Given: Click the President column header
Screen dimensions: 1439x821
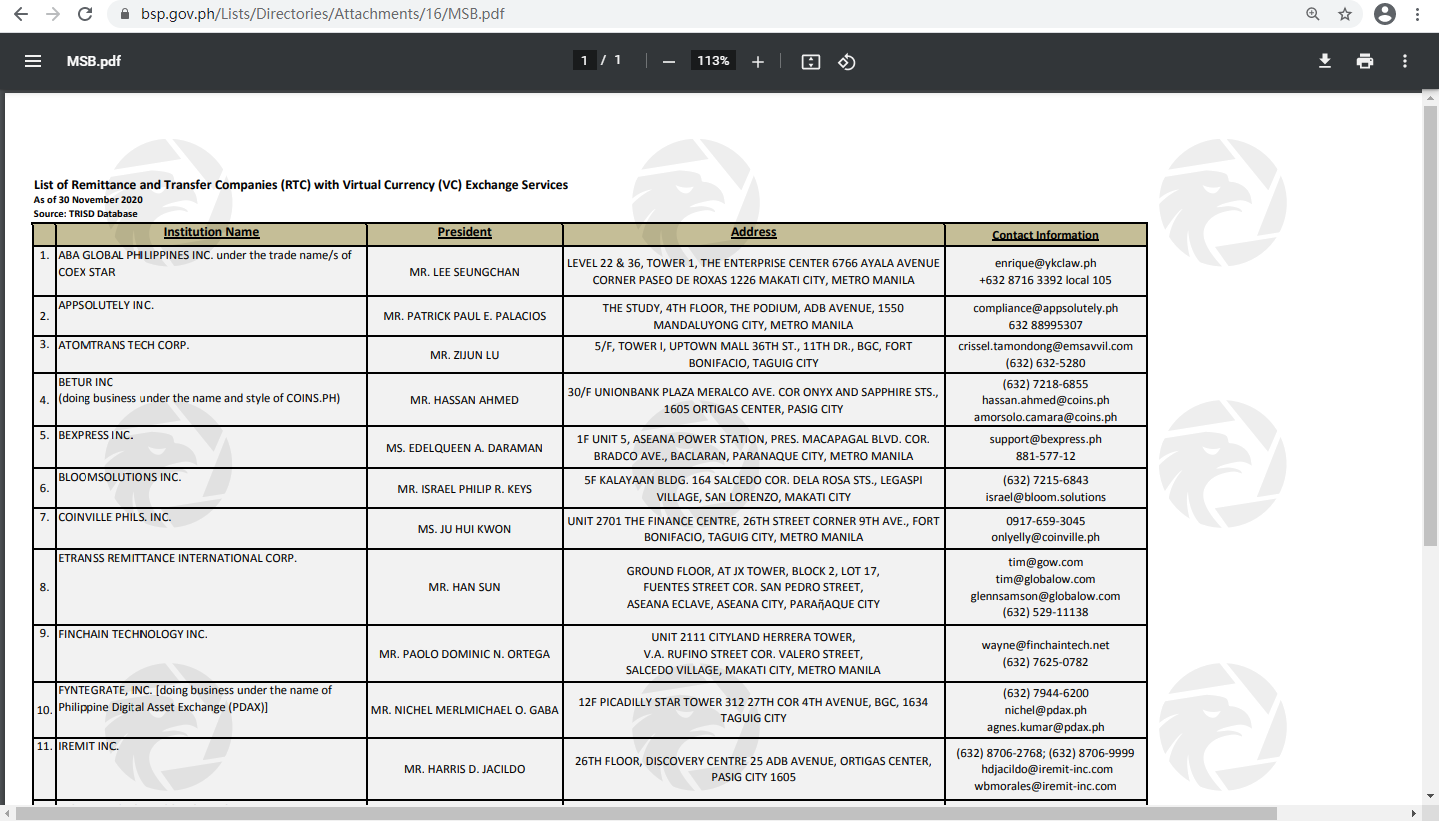Looking at the screenshot, I should pos(465,232).
